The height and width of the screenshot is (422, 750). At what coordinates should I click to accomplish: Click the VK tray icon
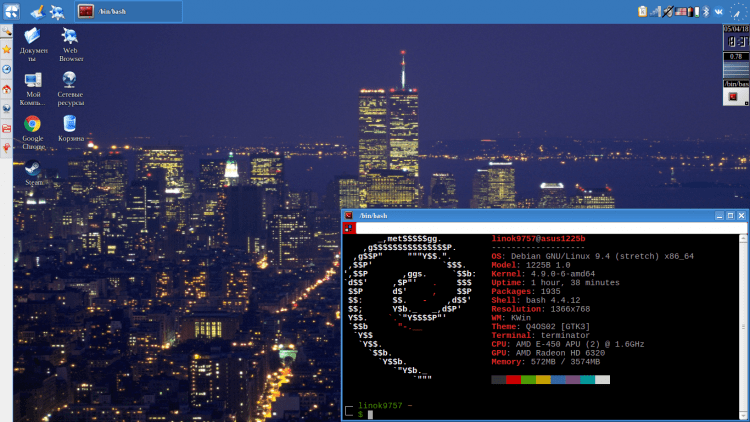(717, 11)
